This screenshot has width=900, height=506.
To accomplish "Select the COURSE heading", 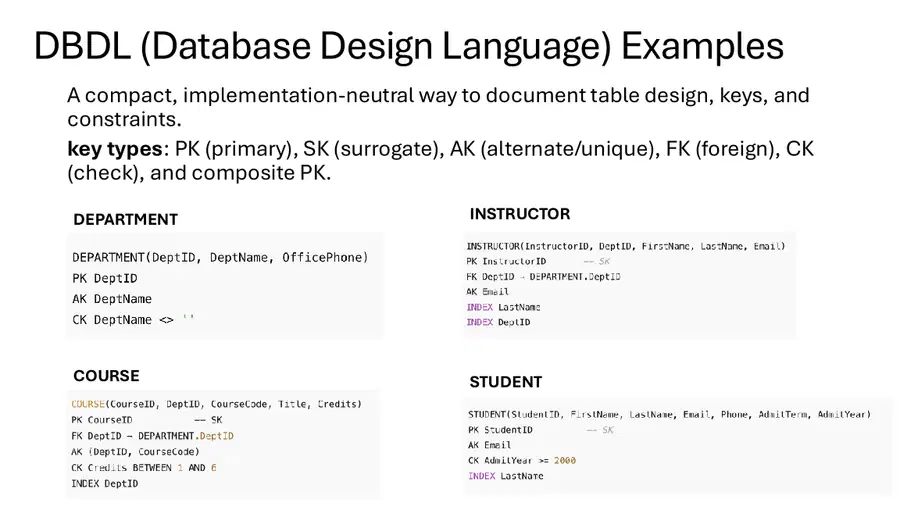I will tap(106, 376).
